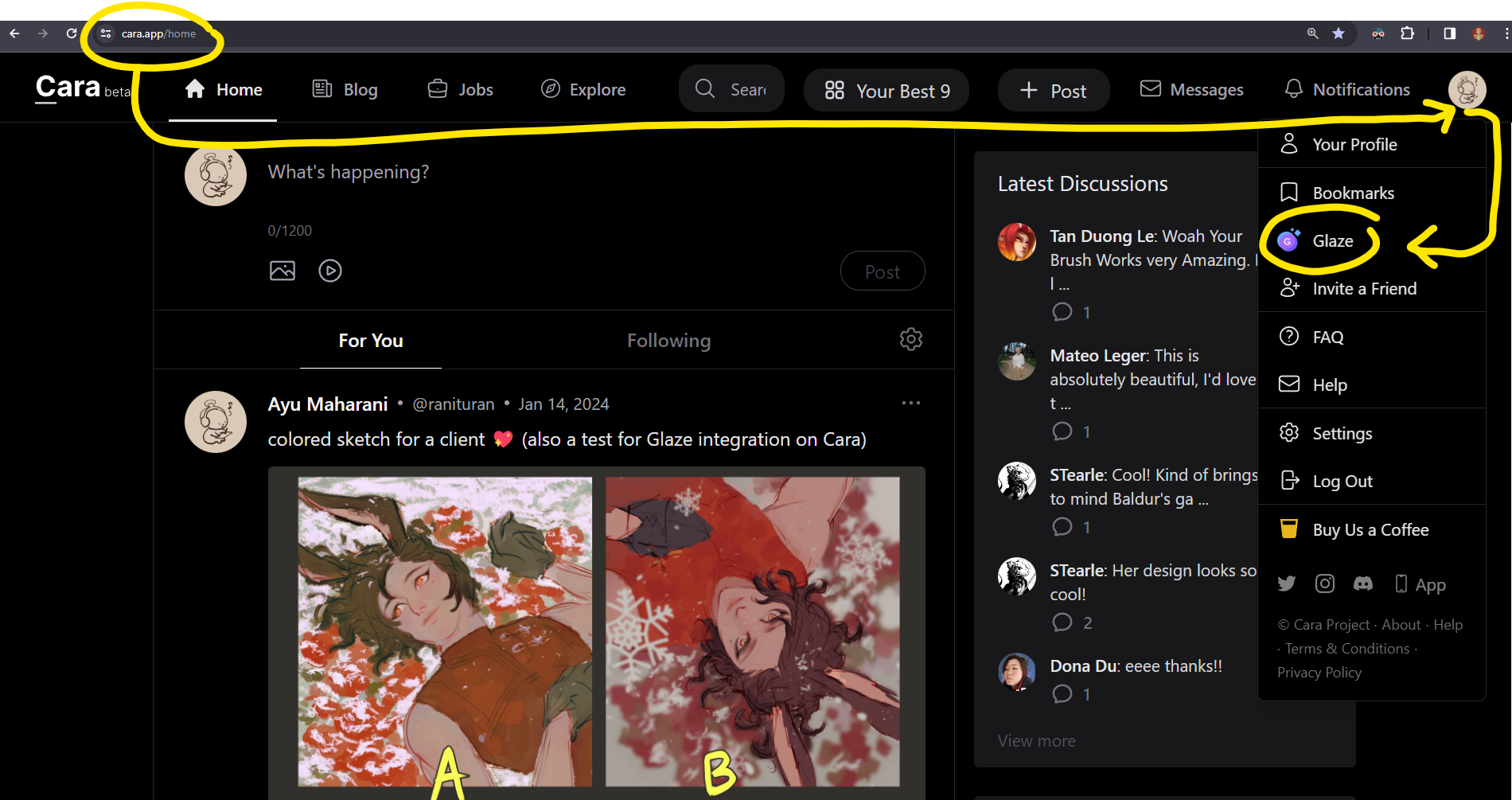This screenshot has width=1512, height=800.
Task: Reload the page in the browser
Action: tap(72, 33)
